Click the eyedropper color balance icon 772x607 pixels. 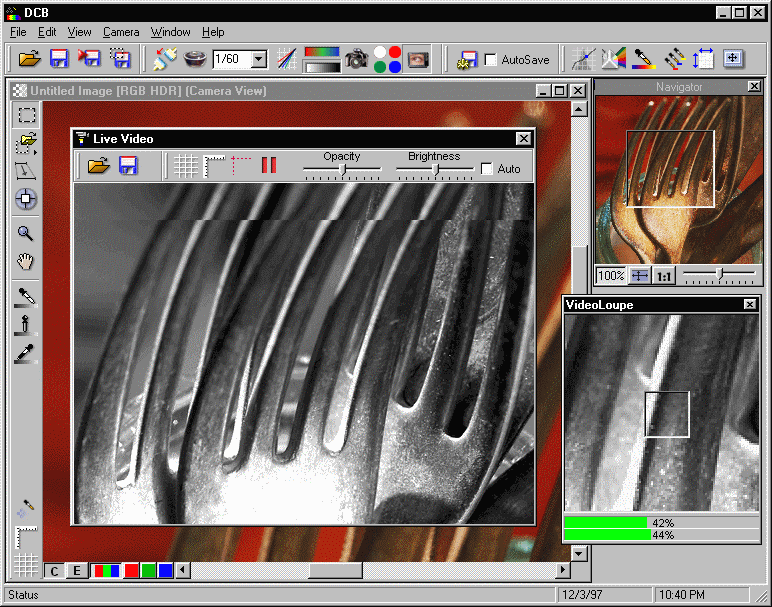[643, 59]
